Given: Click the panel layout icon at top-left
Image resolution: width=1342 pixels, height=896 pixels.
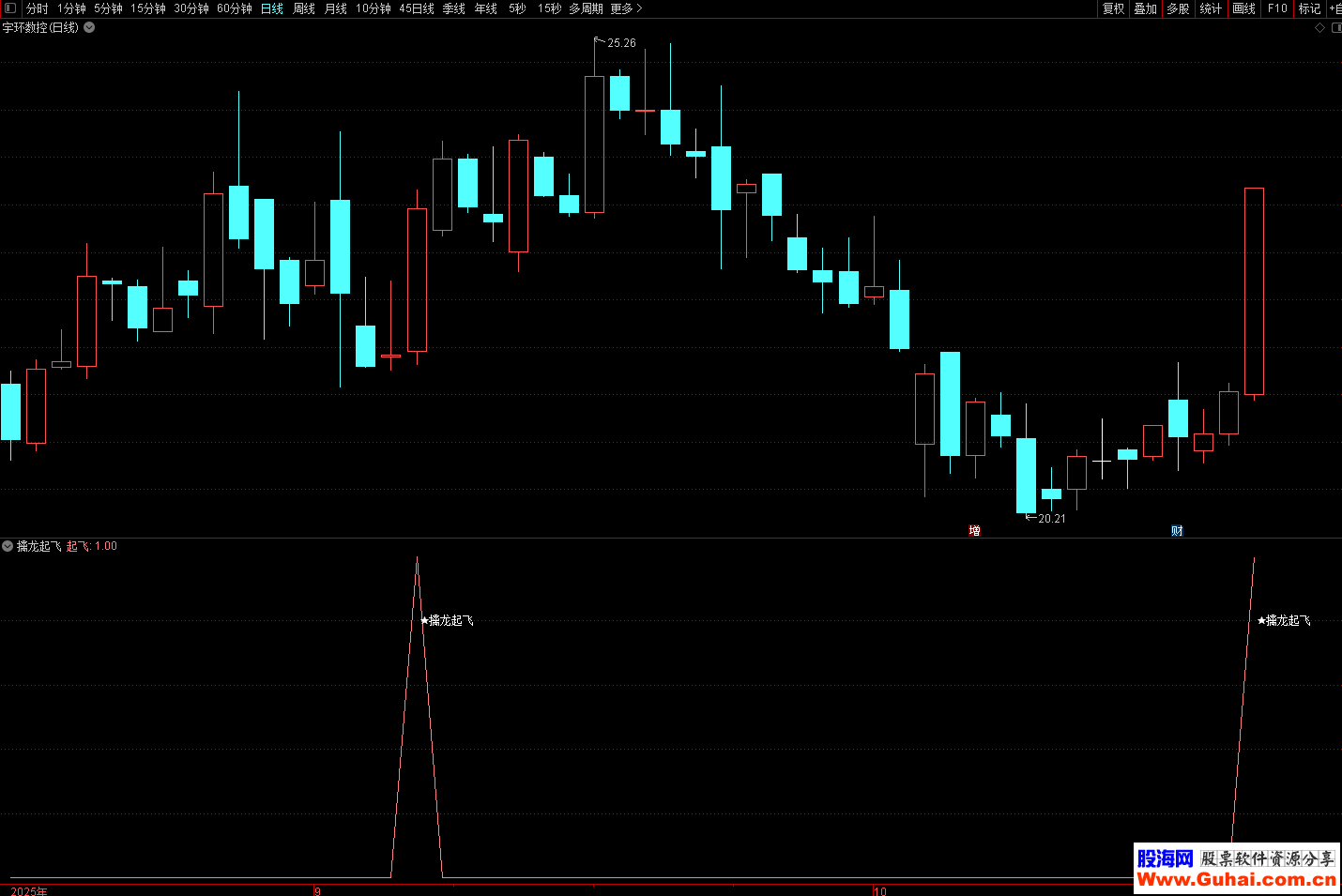Looking at the screenshot, I should pyautogui.click(x=10, y=8).
